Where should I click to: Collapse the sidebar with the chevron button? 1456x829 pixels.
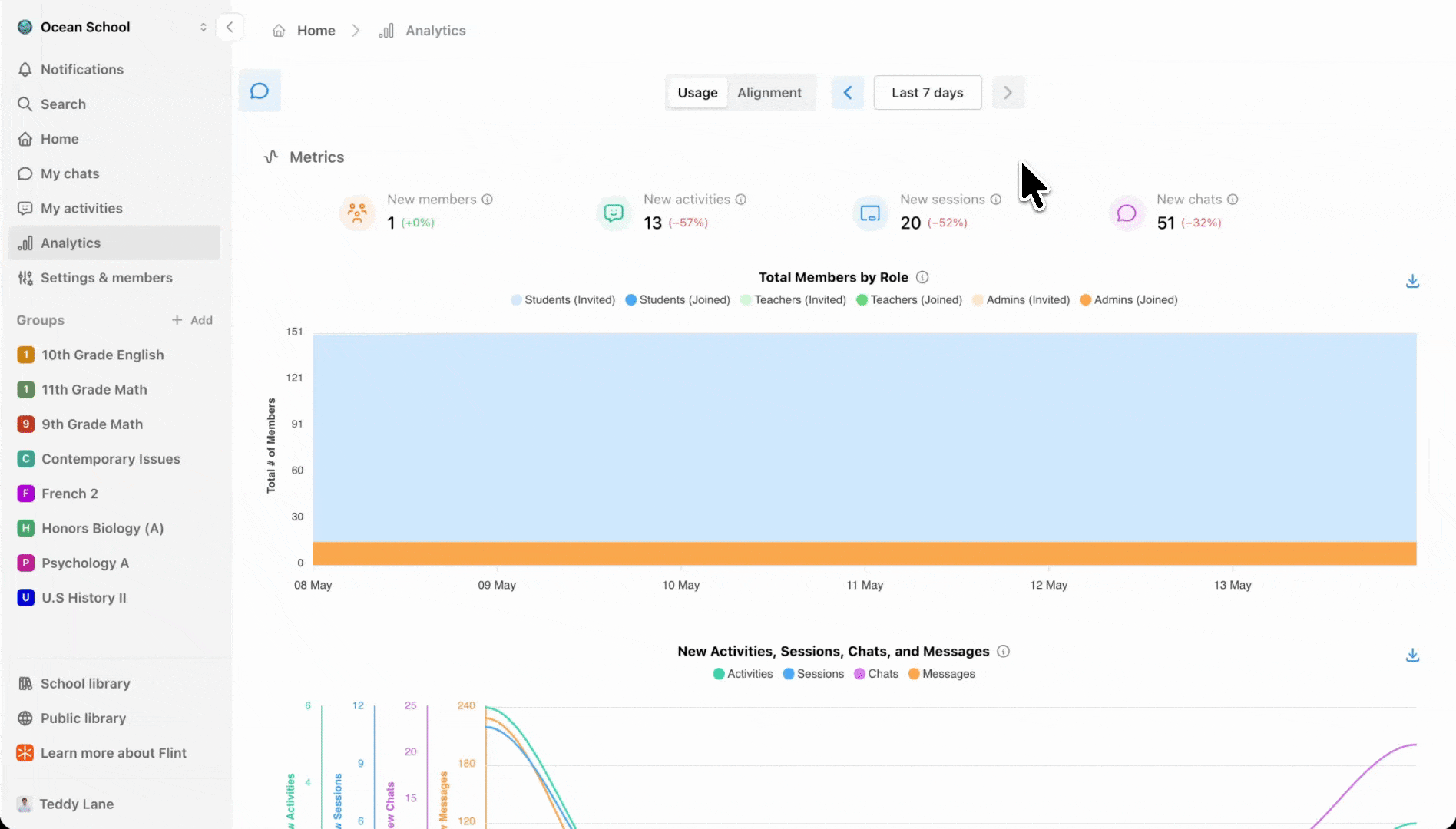pyautogui.click(x=230, y=27)
